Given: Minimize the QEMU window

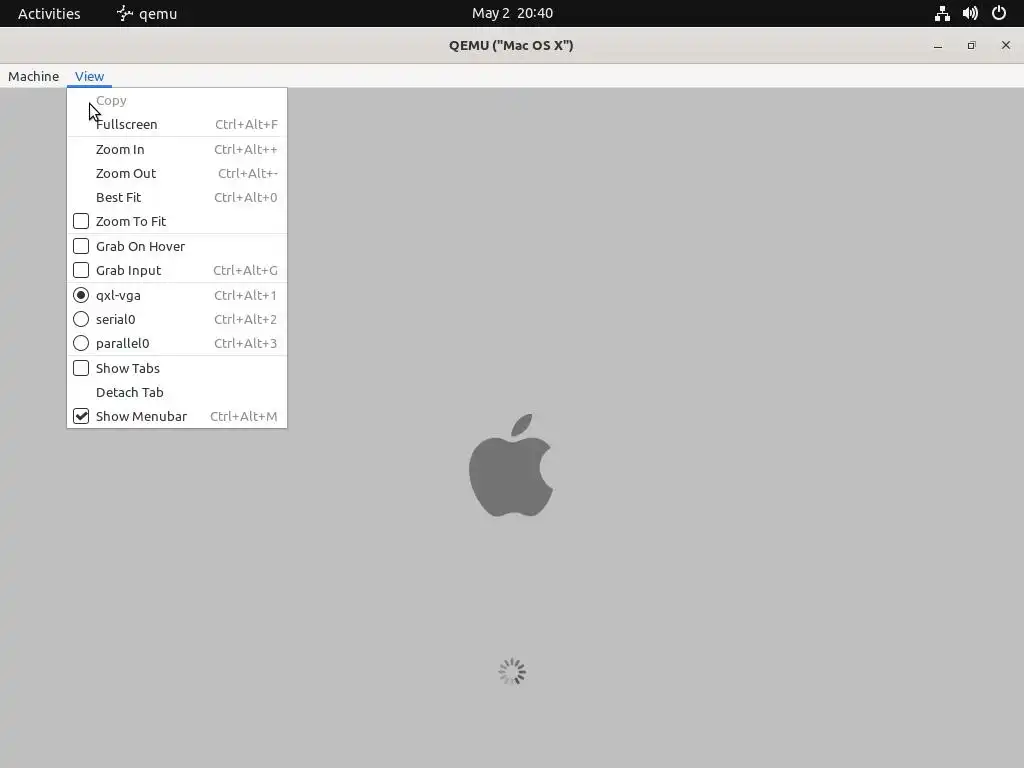Looking at the screenshot, I should [938, 45].
